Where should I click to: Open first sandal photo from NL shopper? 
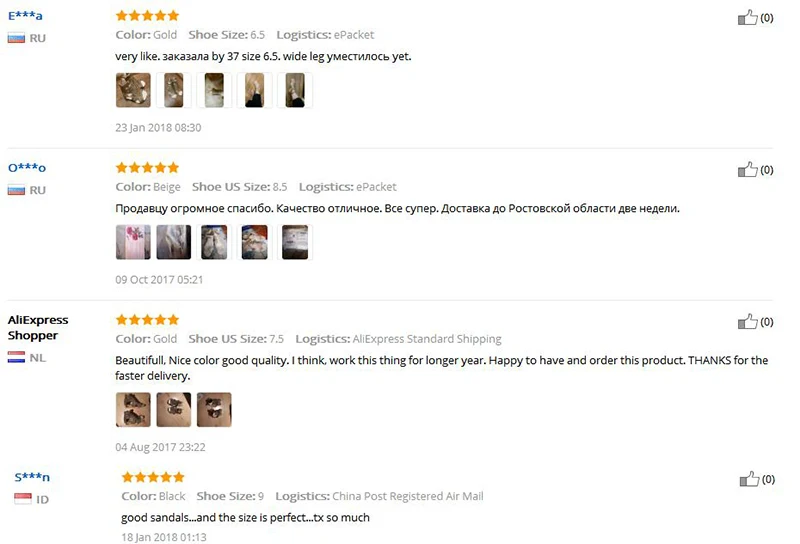tap(133, 410)
